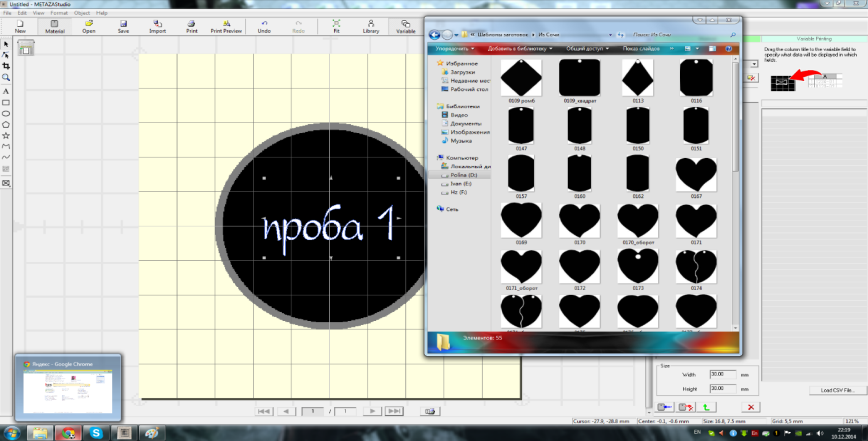The image size is (868, 441).
Task: Click Import in the main toolbar
Action: pos(158,27)
